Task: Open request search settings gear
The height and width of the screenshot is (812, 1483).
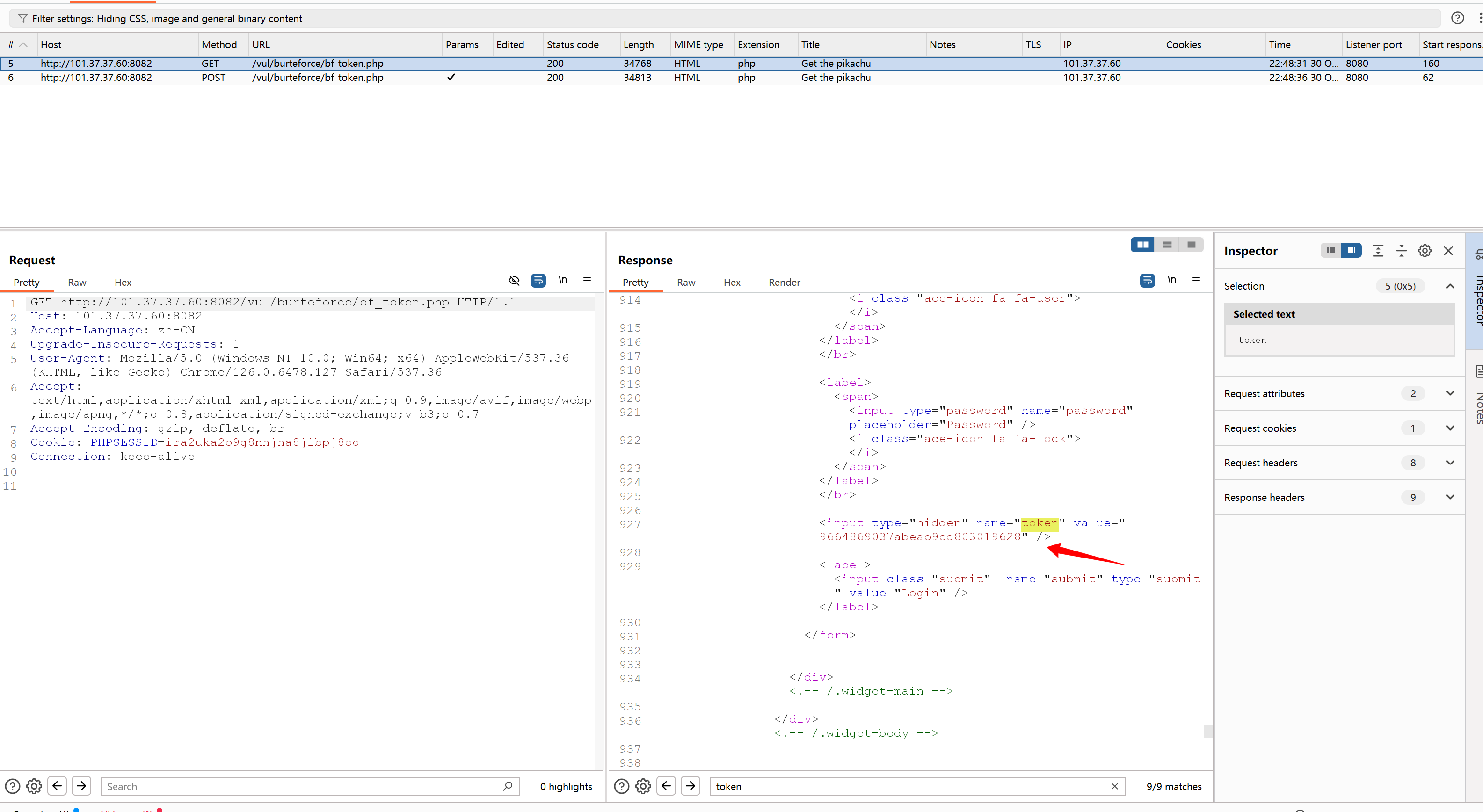Action: click(34, 786)
